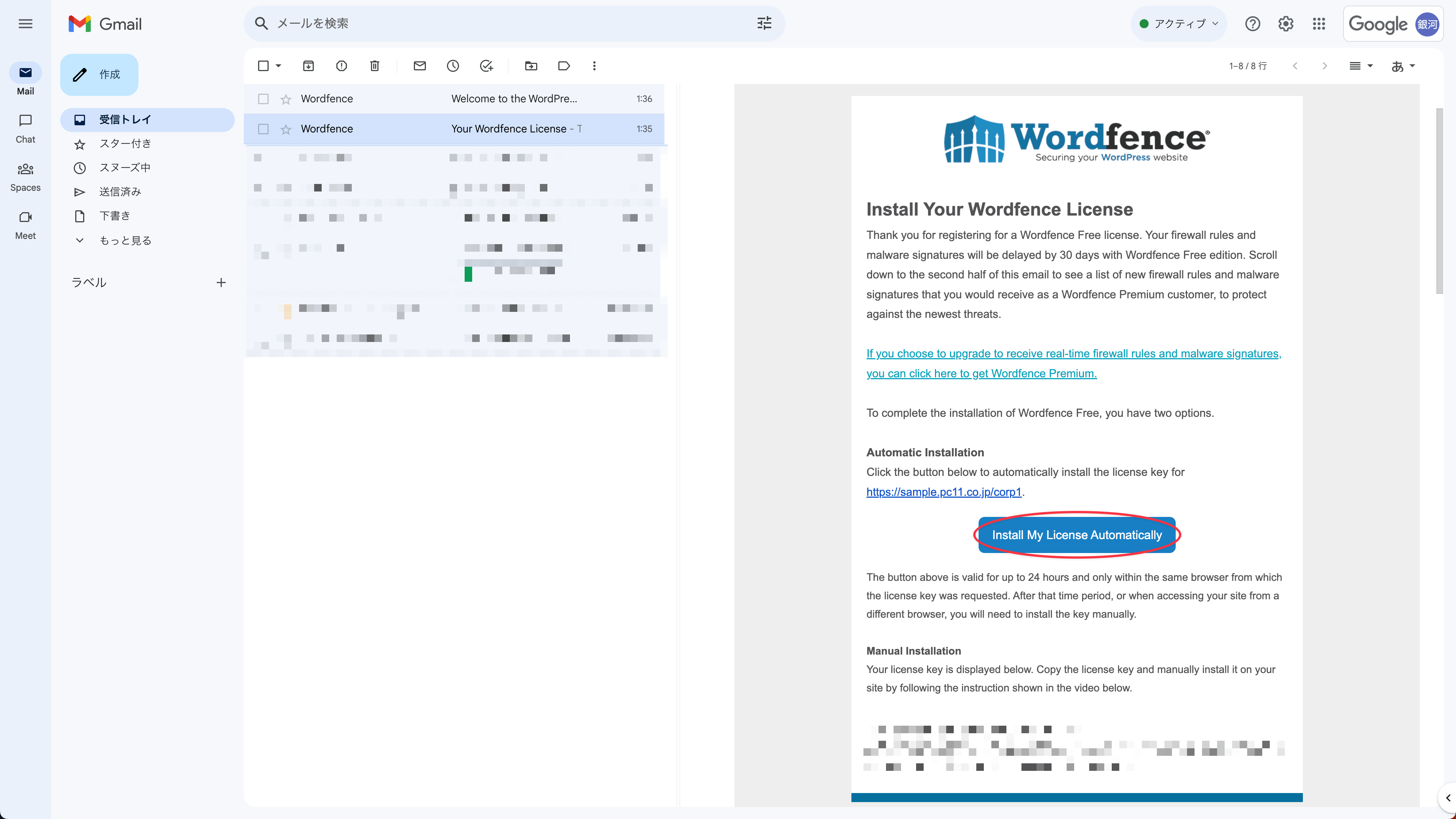This screenshot has width=1456, height=819.
Task: Open the Settings gear icon
Action: 1285,24
